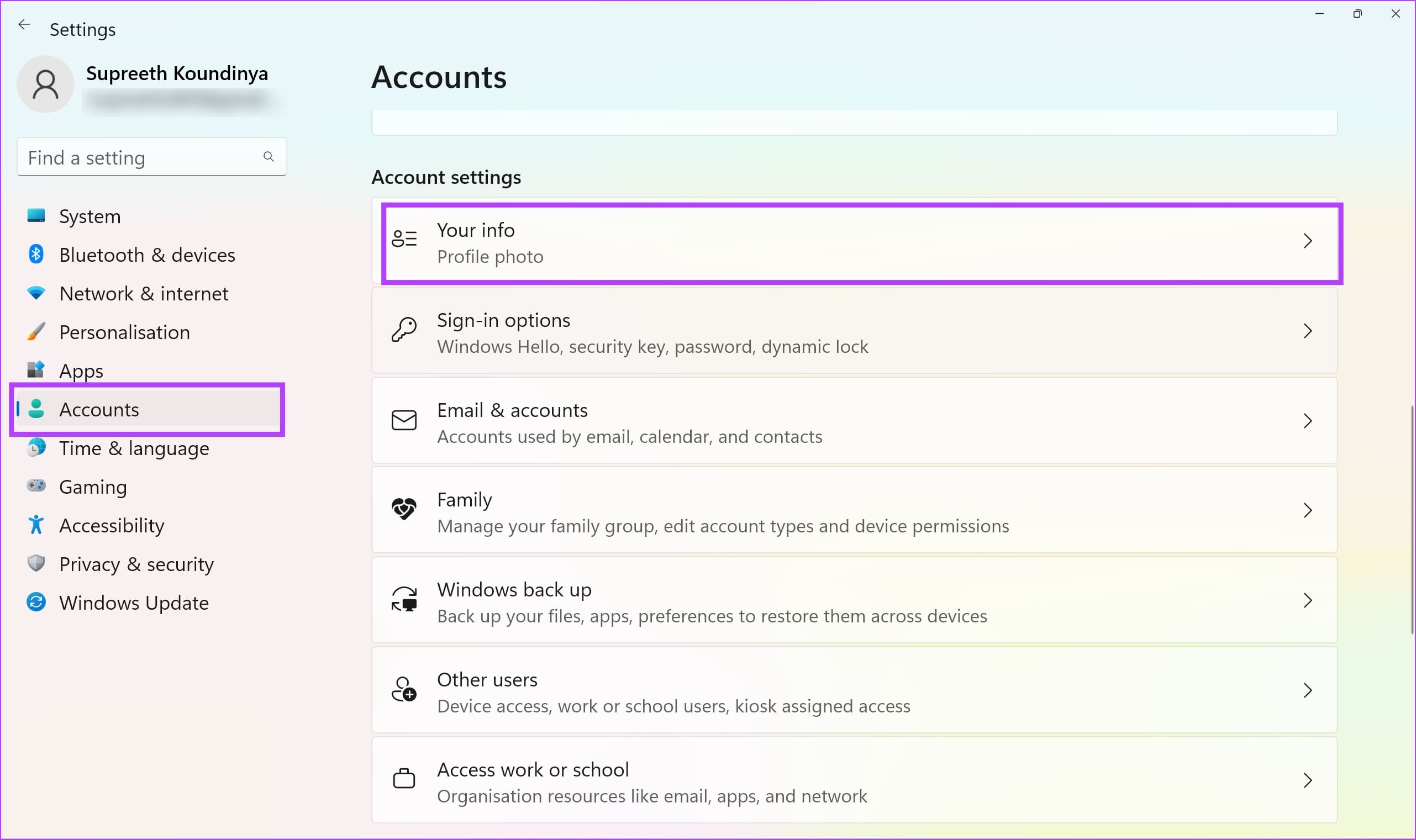Click the Access work briefcase icon
The width and height of the screenshot is (1416, 840).
[404, 779]
